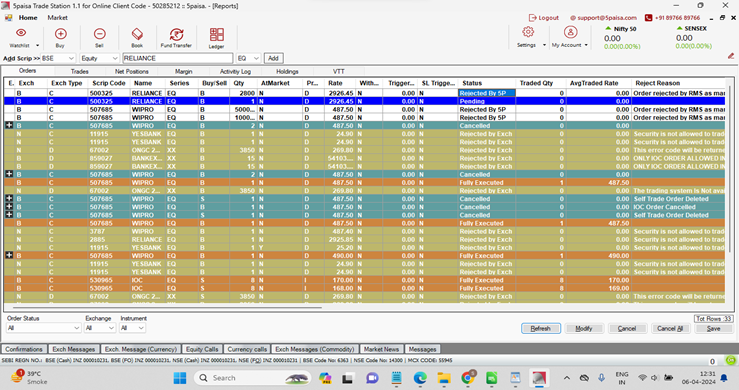Open Microsoft Edge from taskbar
This screenshot has height=390, width=739.
(x=420, y=378)
